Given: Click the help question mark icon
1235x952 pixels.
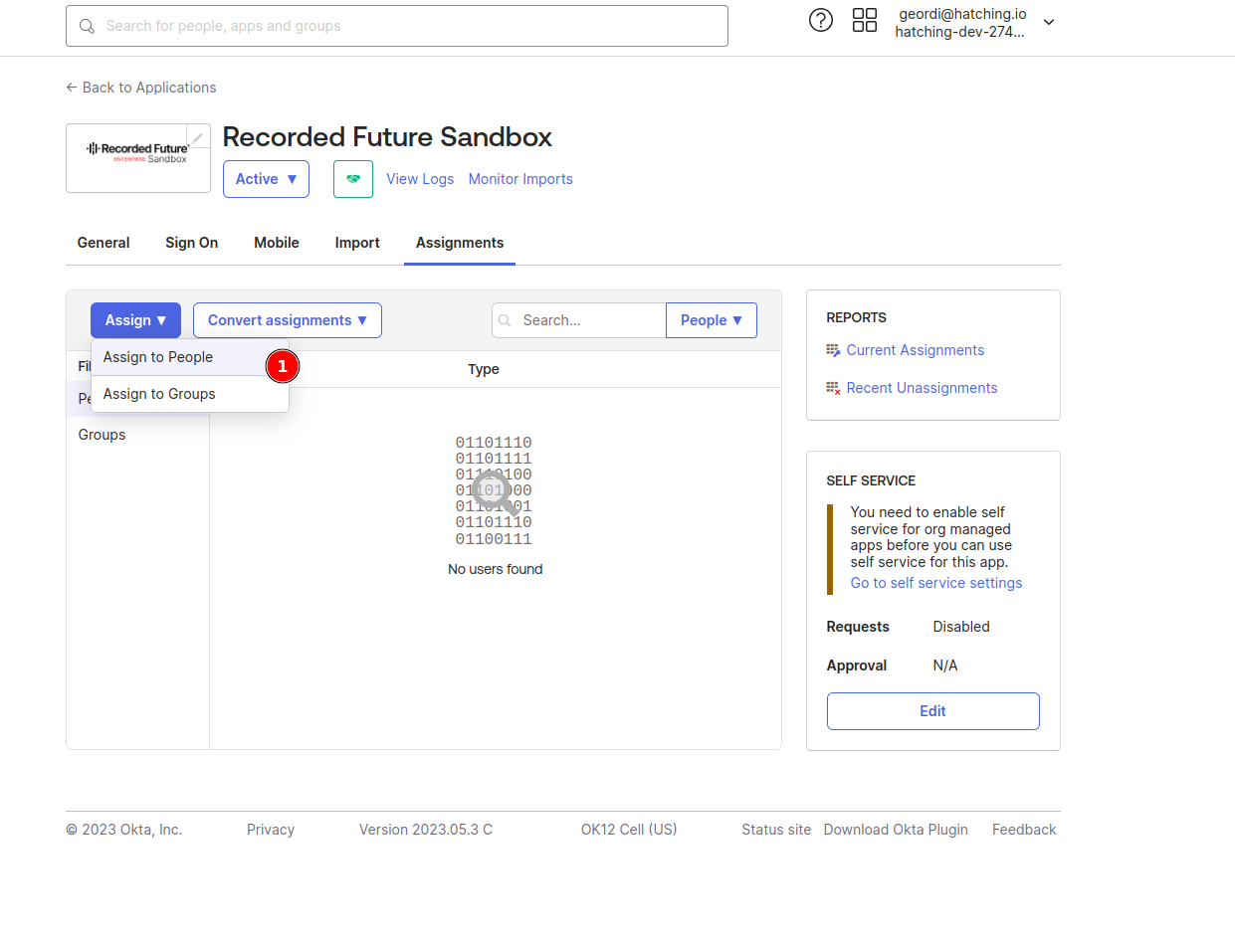Looking at the screenshot, I should [x=820, y=21].
